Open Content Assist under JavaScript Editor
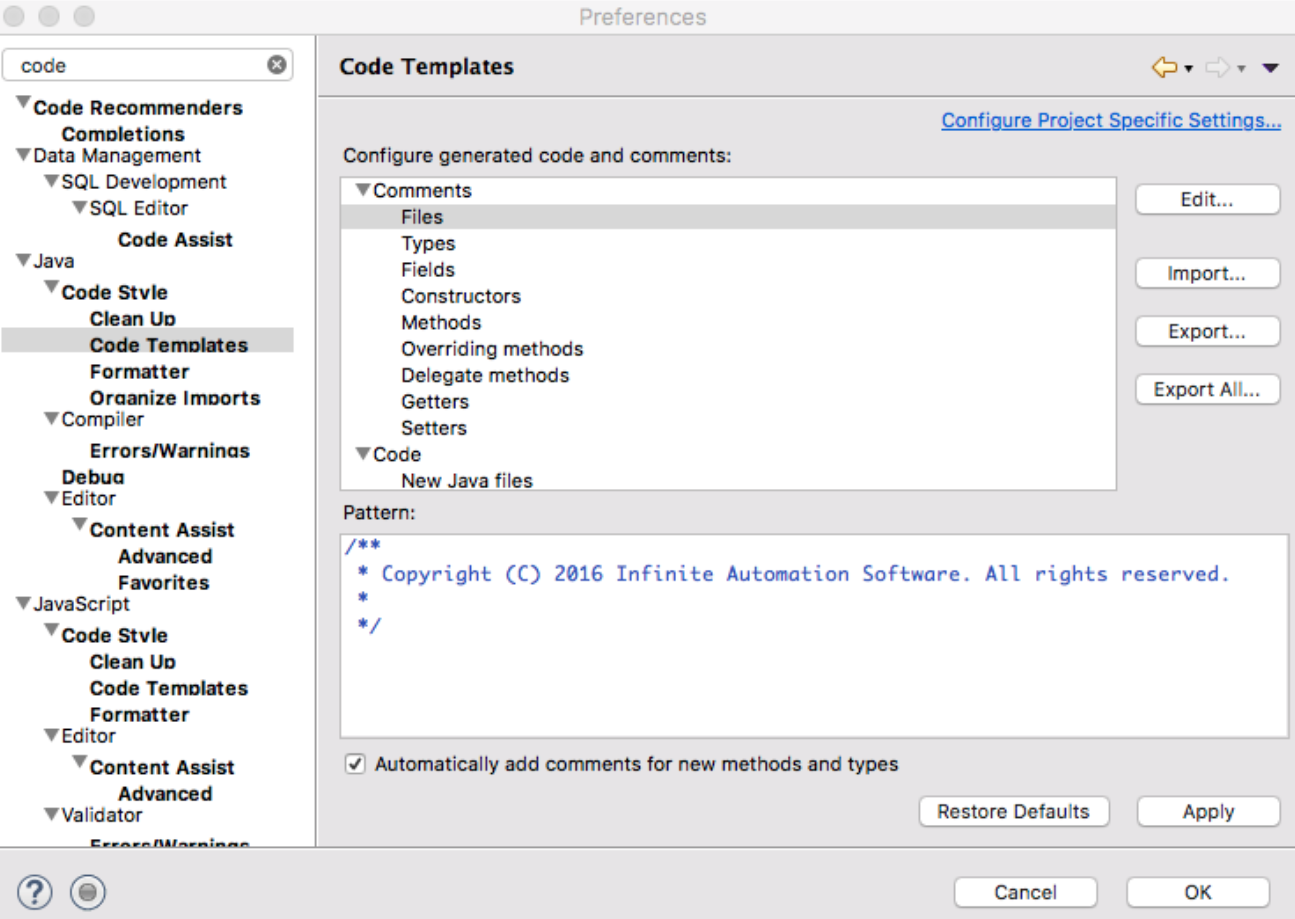 tap(162, 767)
